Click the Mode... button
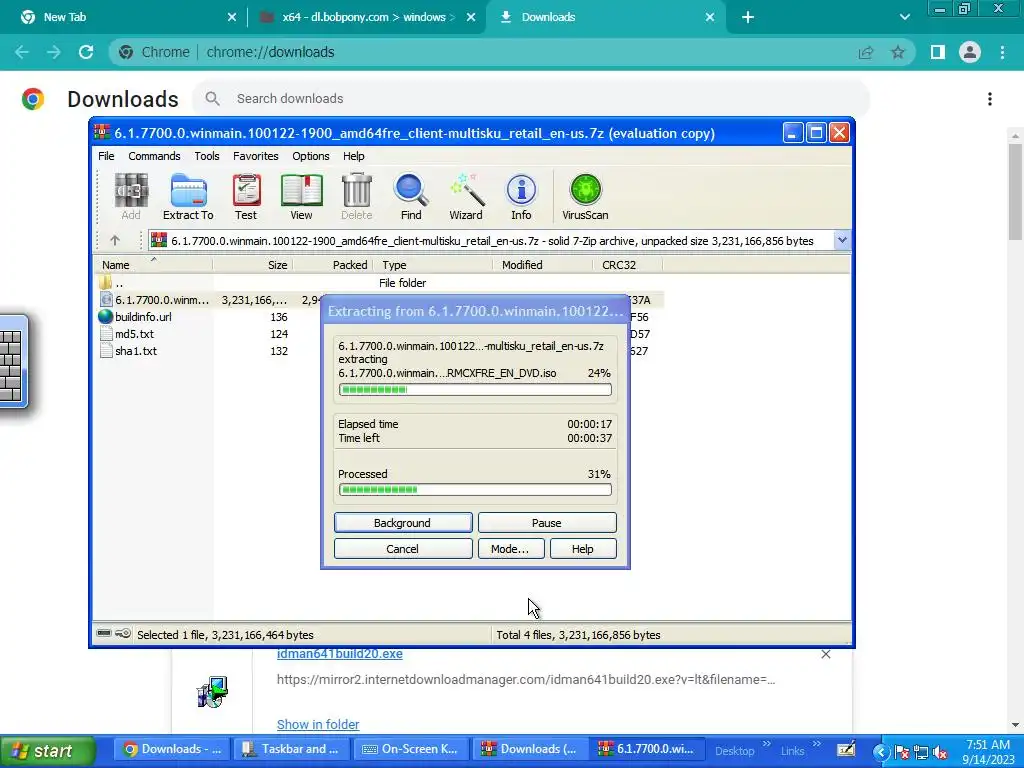 click(510, 549)
